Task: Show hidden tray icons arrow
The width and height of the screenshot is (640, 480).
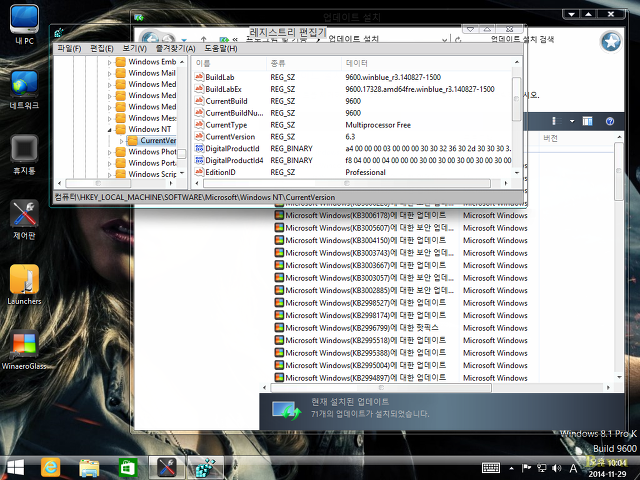Action: click(x=511, y=468)
